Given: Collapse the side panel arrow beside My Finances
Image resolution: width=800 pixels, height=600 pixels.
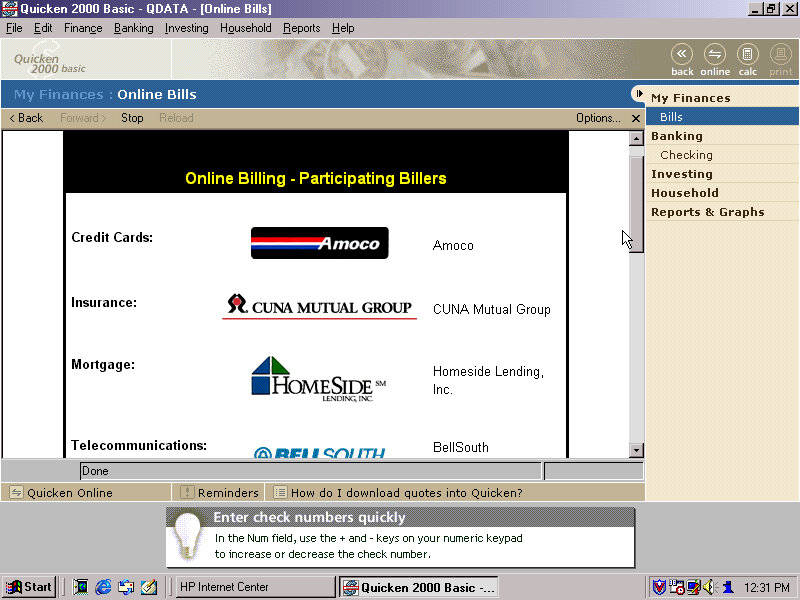Looking at the screenshot, I should tap(638, 94).
